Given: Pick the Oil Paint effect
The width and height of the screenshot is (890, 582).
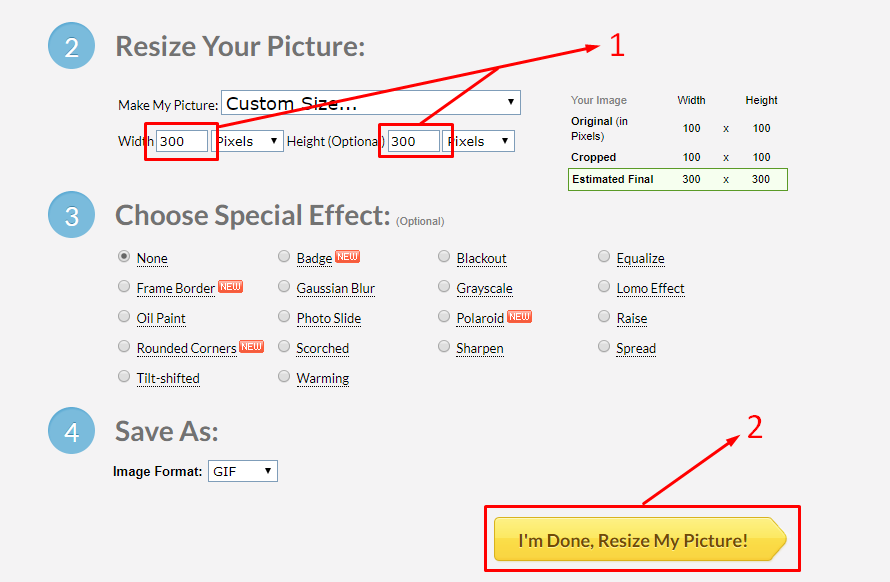Looking at the screenshot, I should (124, 317).
